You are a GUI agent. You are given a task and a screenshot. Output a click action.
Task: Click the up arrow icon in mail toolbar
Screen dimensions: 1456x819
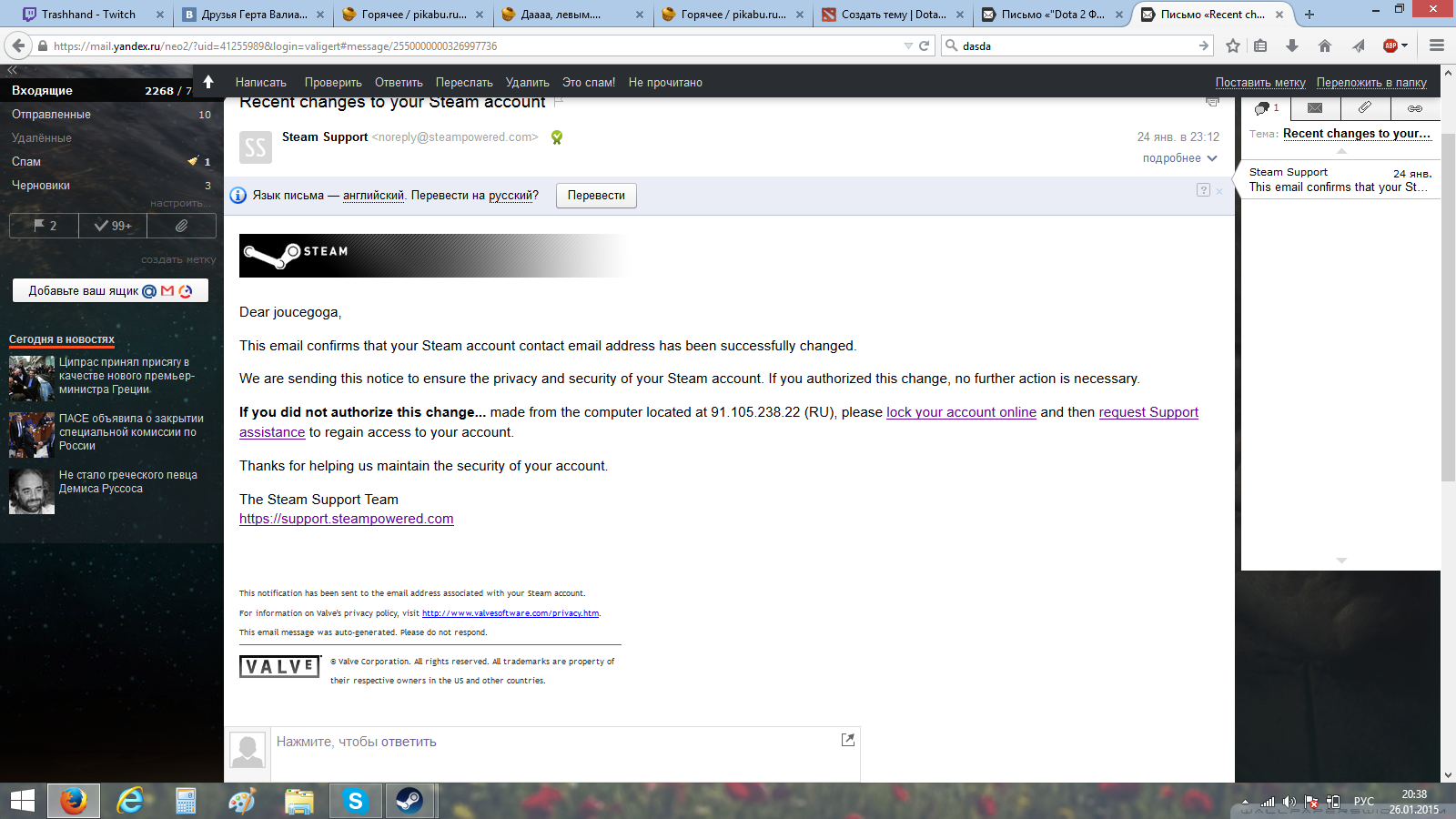point(208,82)
